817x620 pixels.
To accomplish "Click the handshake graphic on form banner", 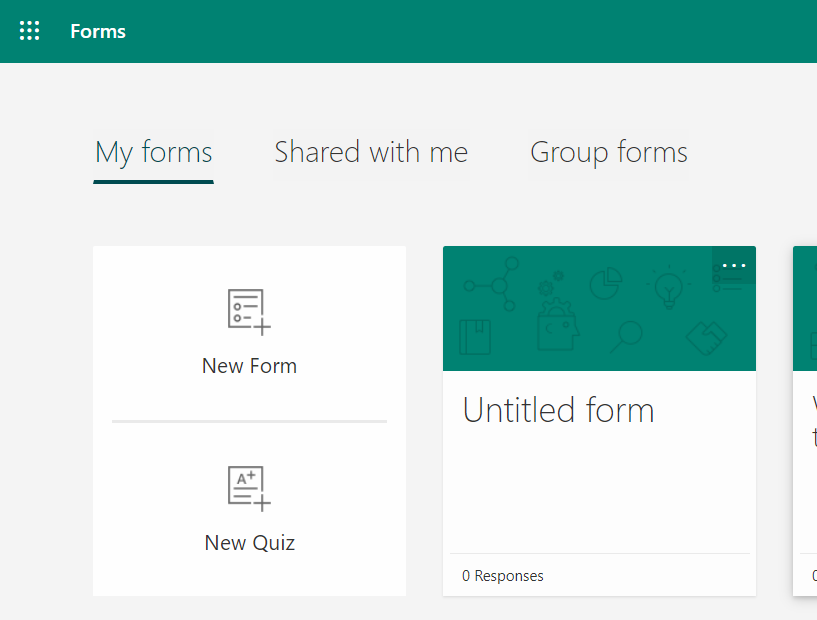I will 703,338.
